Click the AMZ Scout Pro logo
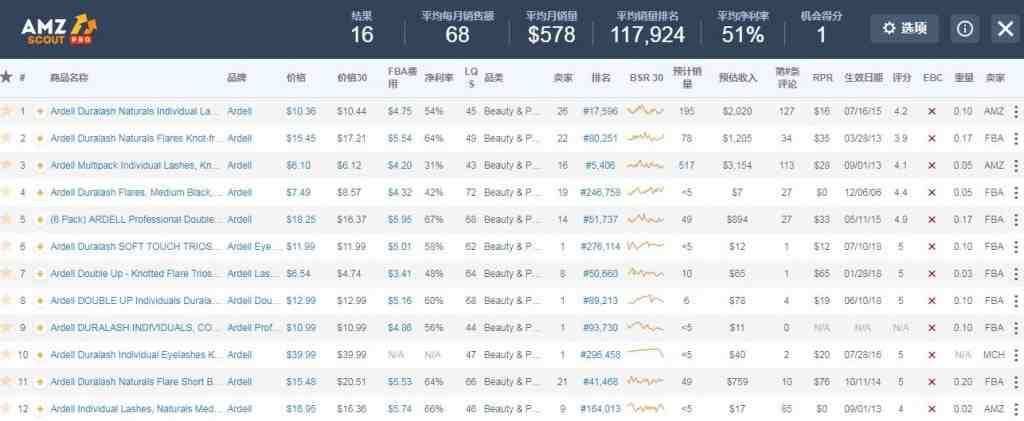The width and height of the screenshot is (1024, 421). pyautogui.click(x=59, y=29)
